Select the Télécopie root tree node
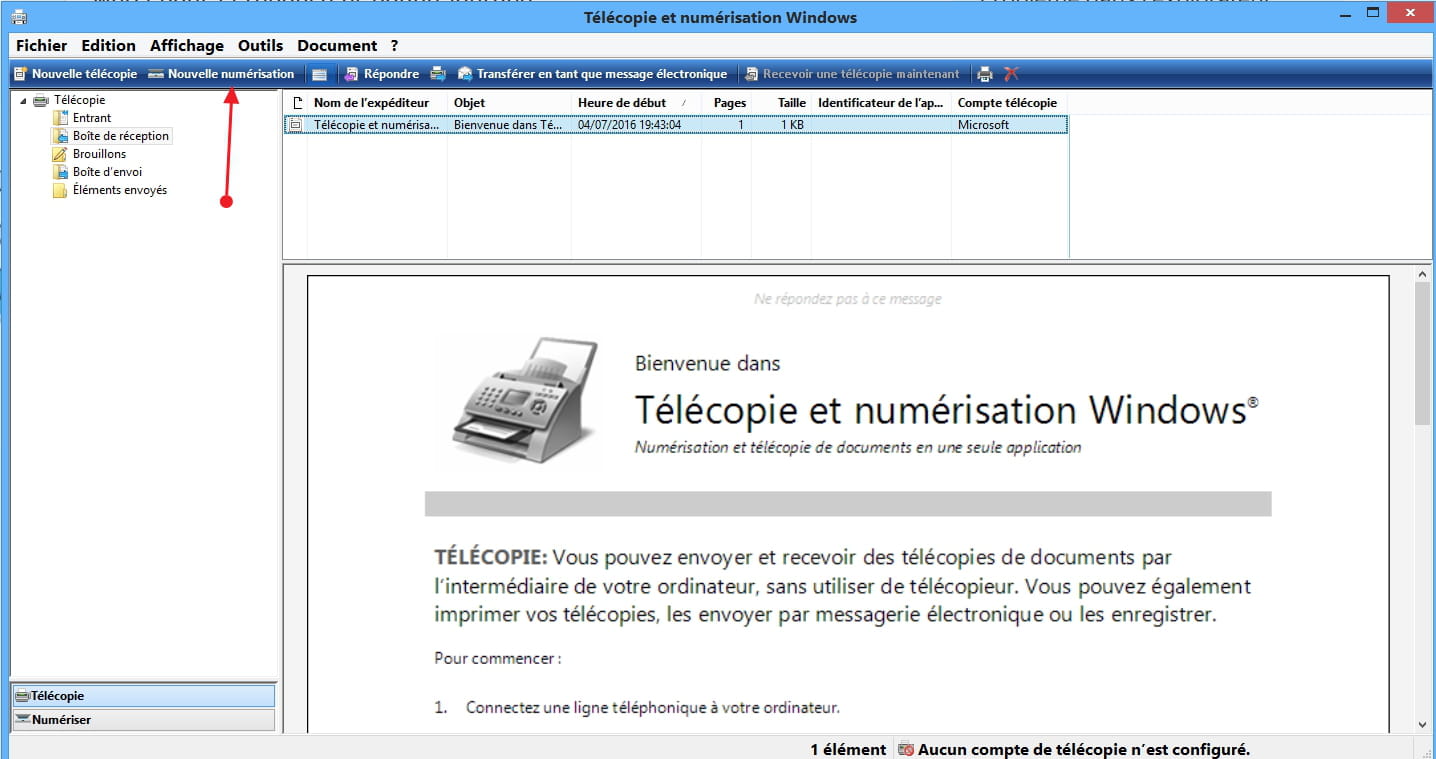 79,100
